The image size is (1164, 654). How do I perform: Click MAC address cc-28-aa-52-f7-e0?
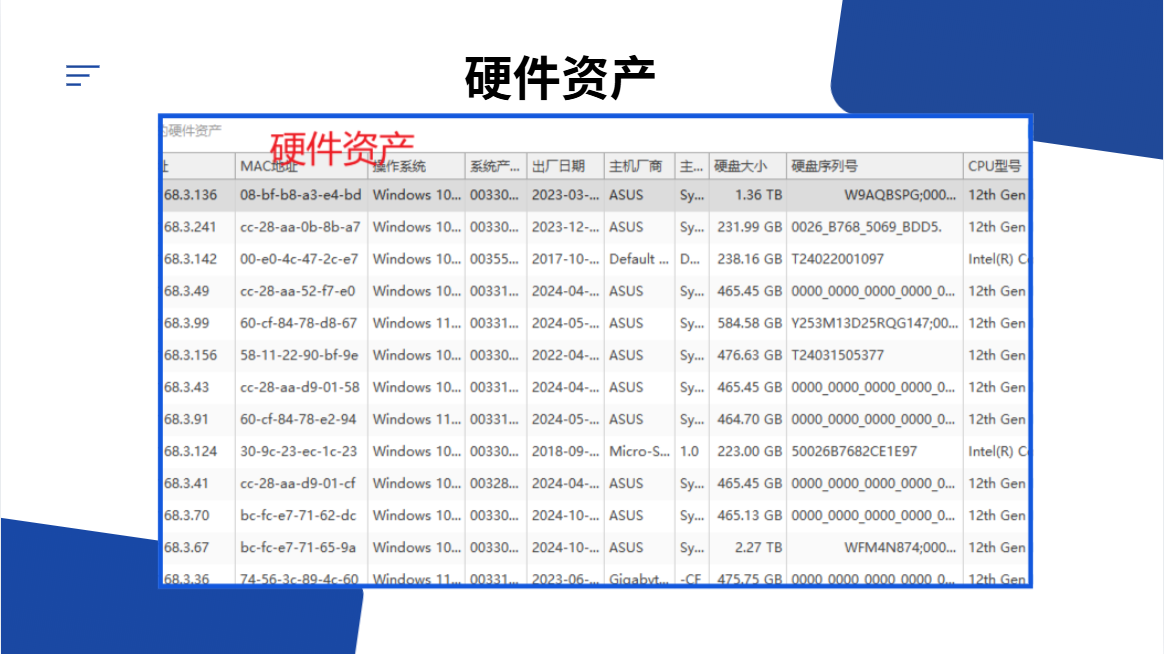[x=298, y=291]
